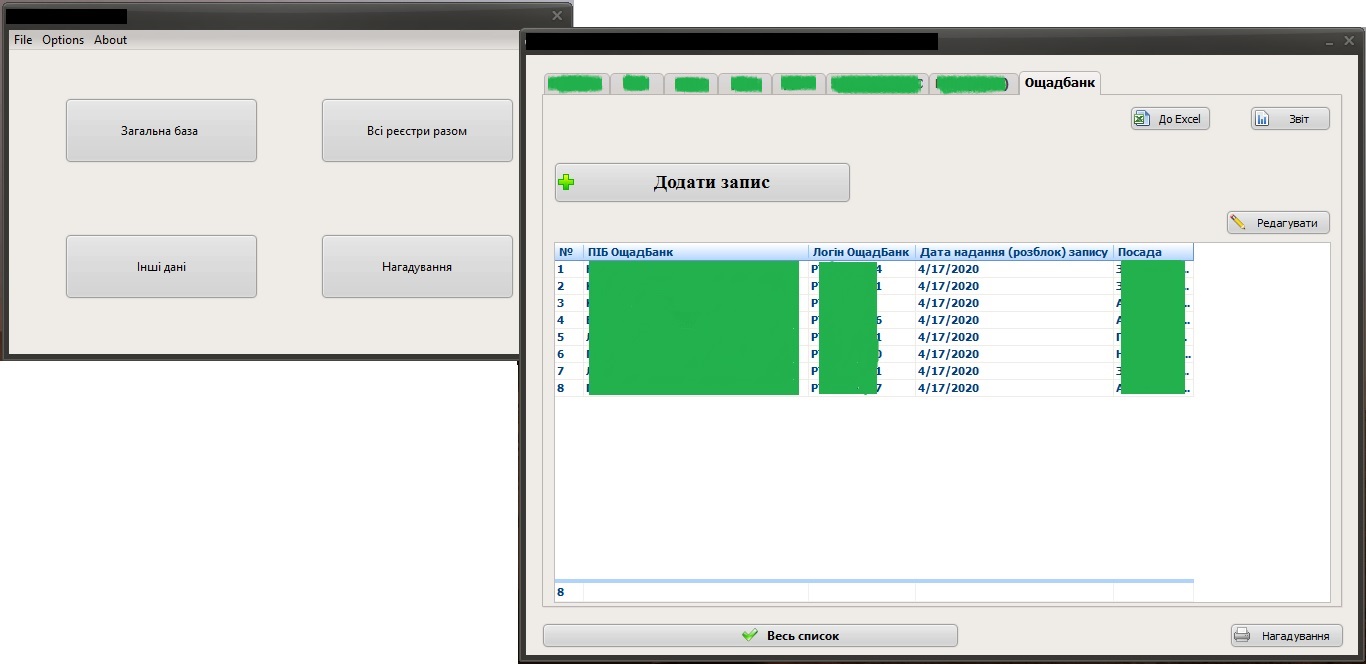The height and width of the screenshot is (664, 1366).
Task: Click the Нагадування button in main menu window
Action: click(417, 266)
